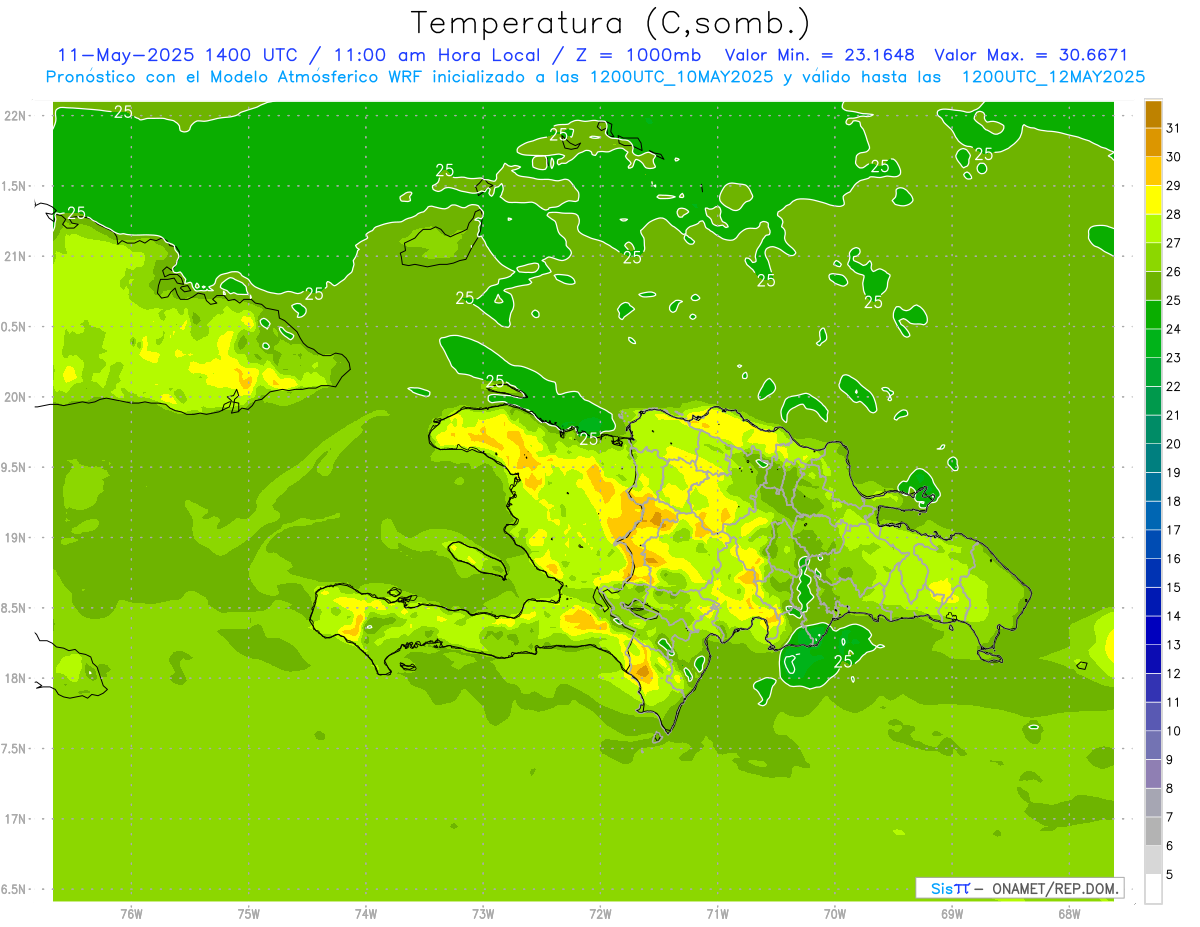Image resolution: width=1200 pixels, height=927 pixels.
Task: Click the color scale label "17"
Action: 1174,530
